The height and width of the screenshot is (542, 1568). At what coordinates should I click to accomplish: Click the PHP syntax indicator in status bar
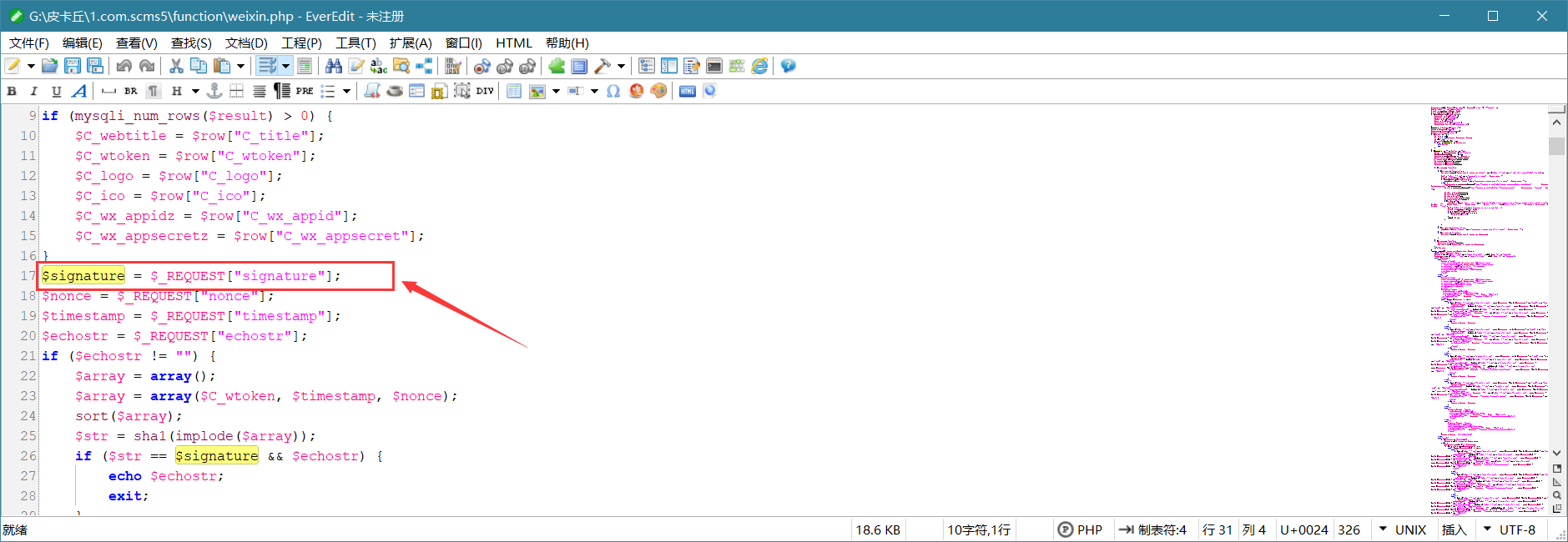point(1081,529)
